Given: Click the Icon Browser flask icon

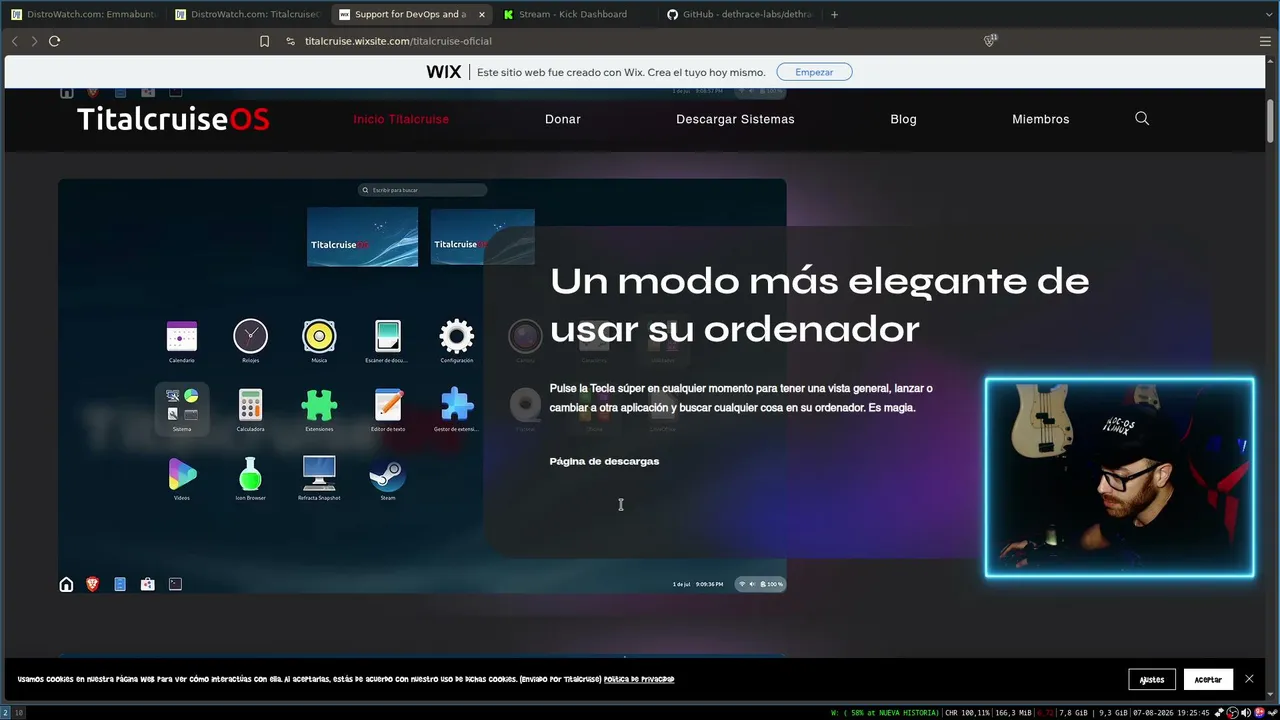Looking at the screenshot, I should [250, 474].
